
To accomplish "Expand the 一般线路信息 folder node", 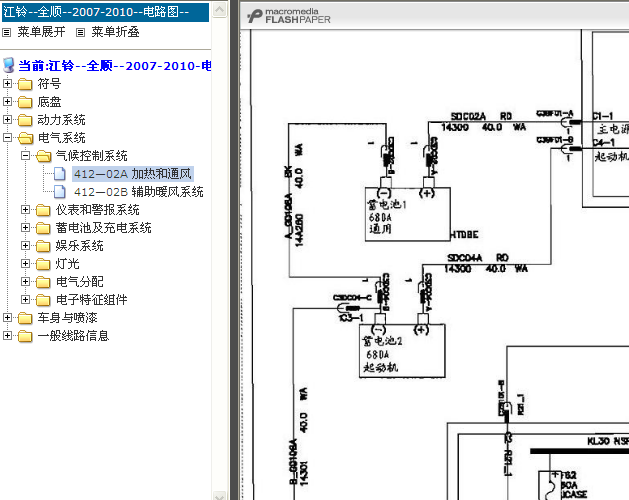I will coord(7,335).
